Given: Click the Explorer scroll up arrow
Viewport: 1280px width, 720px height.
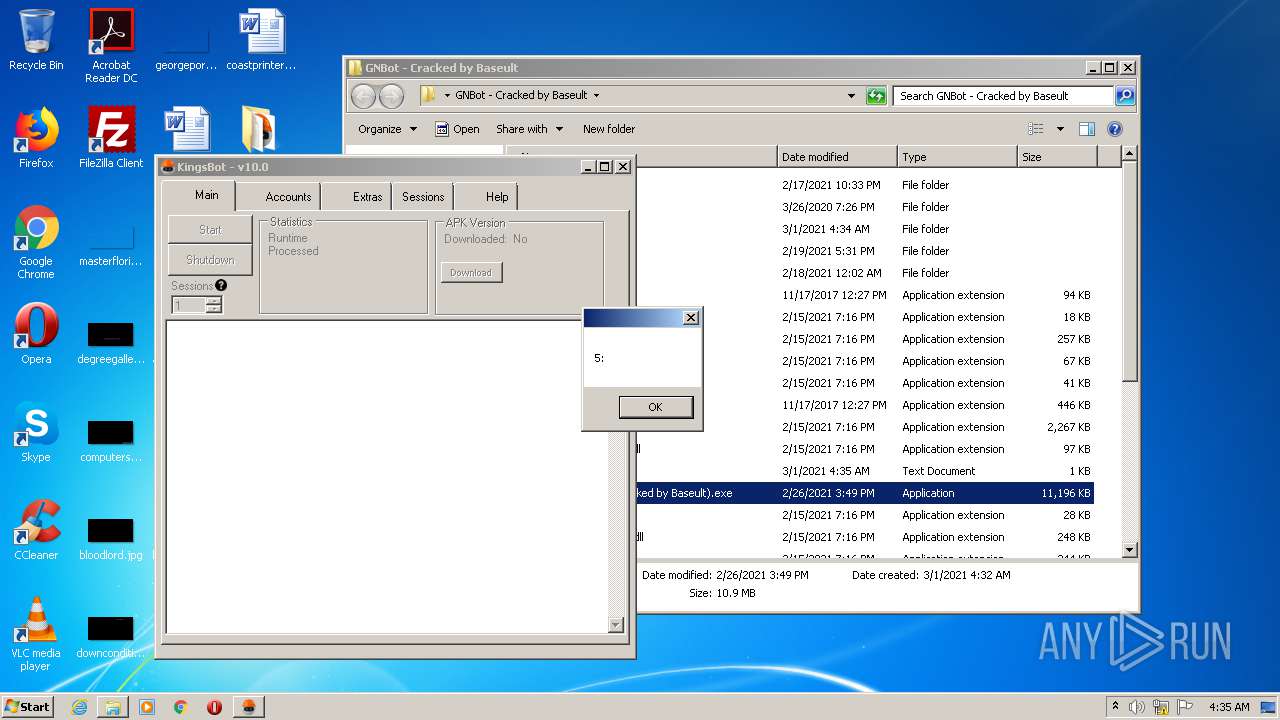Looking at the screenshot, I should tap(1129, 154).
